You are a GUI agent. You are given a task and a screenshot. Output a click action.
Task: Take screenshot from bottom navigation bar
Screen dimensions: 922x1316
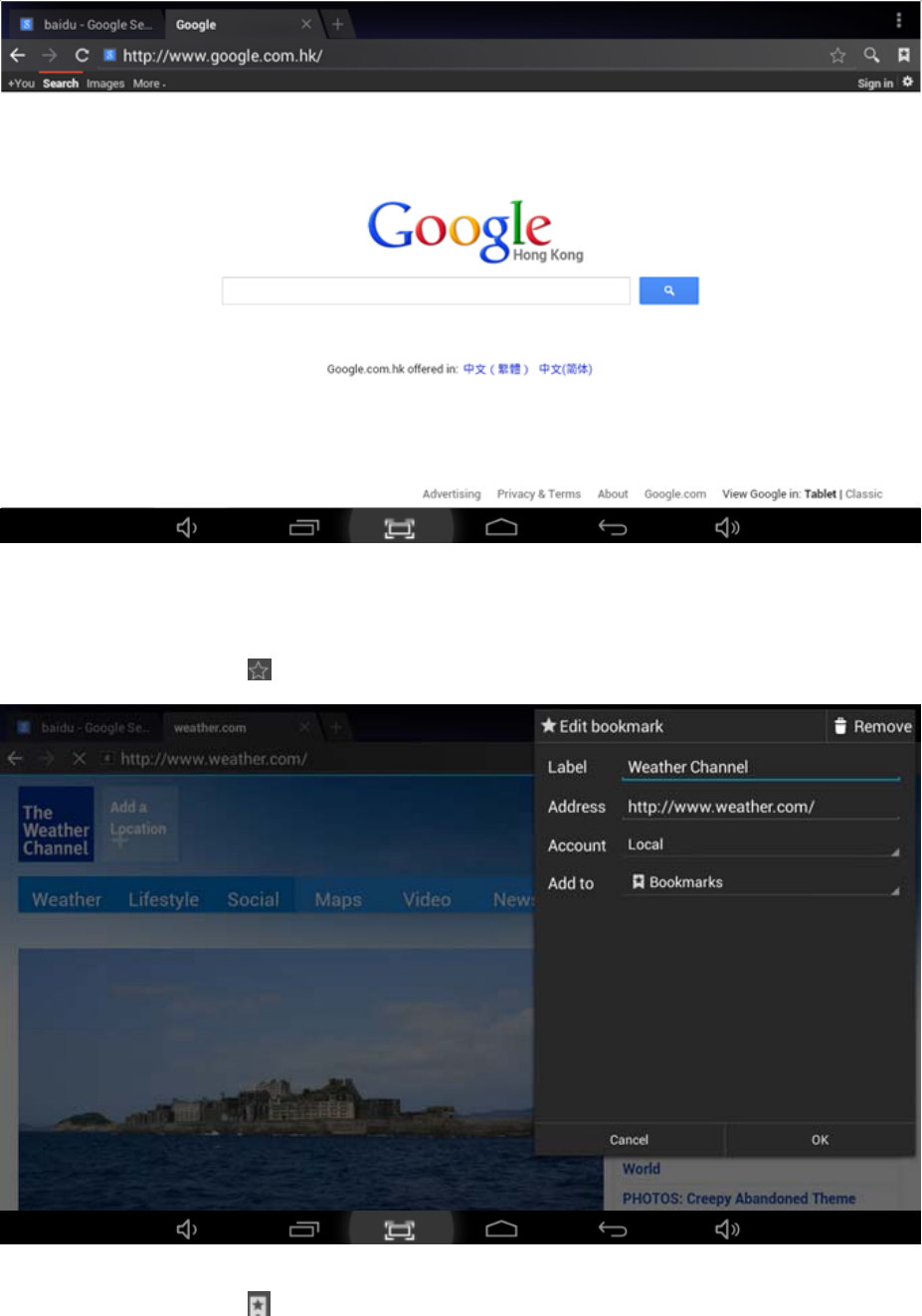(400, 1230)
